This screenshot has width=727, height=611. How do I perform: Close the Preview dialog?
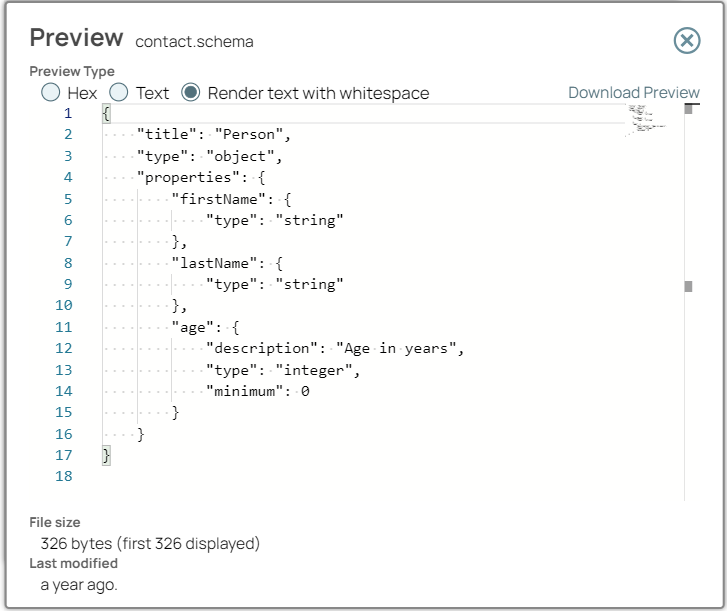pos(686,40)
